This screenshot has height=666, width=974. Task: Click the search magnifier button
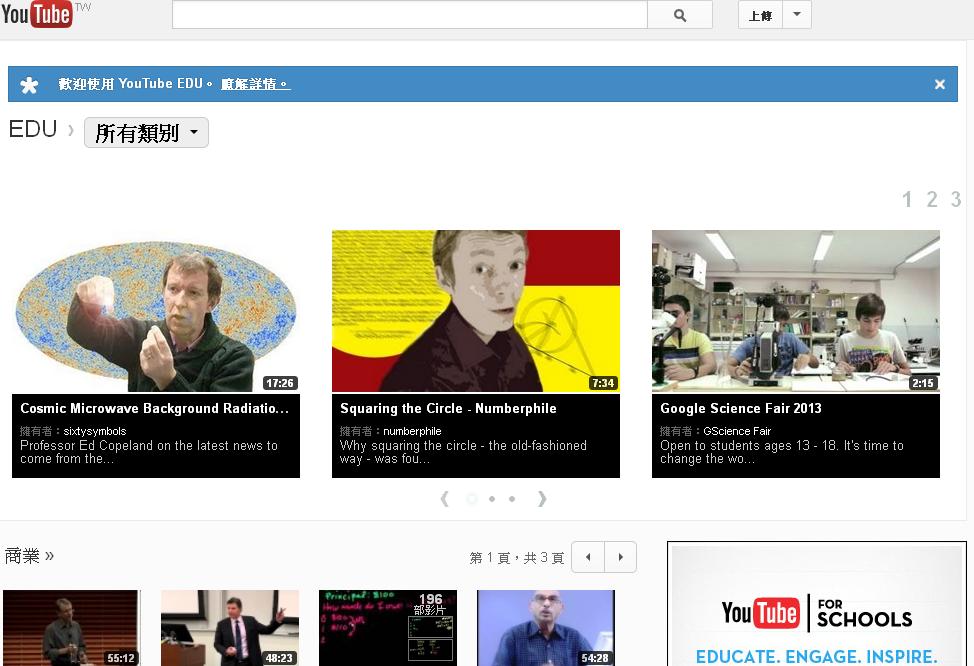pyautogui.click(x=680, y=15)
